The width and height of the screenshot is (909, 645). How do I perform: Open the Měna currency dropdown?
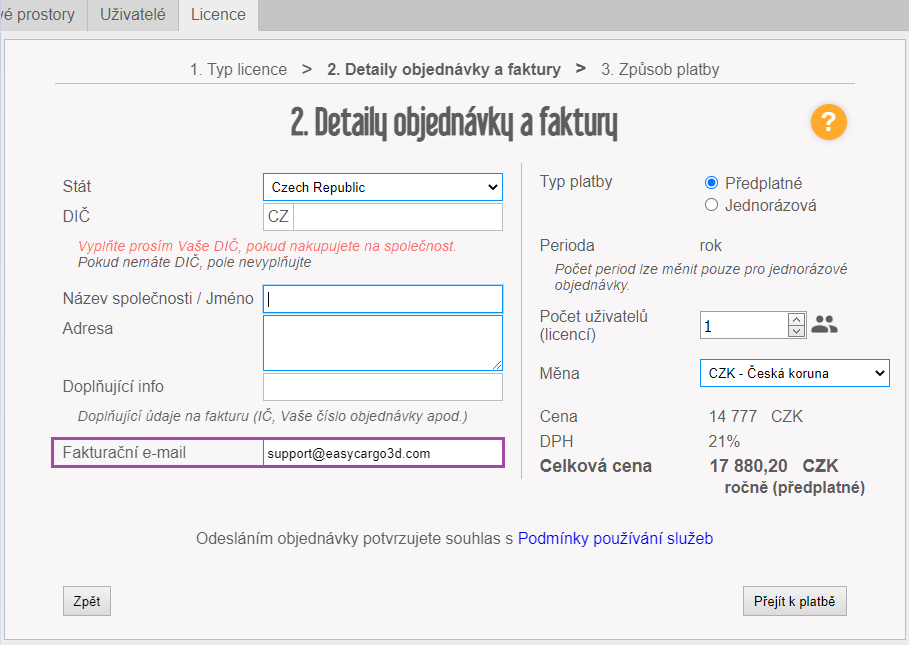pyautogui.click(x=794, y=373)
